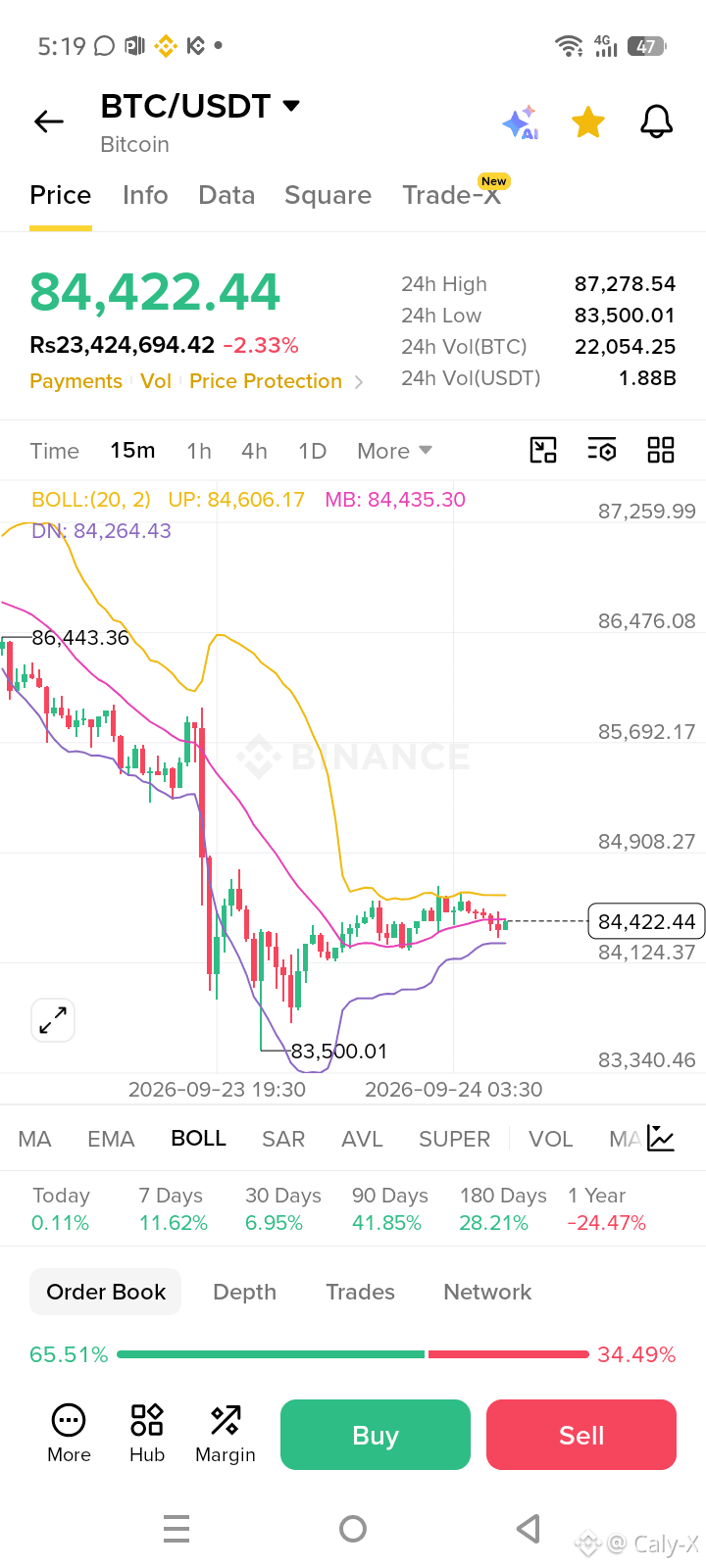The image size is (706, 1568).
Task: Expand chart to fullscreen
Action: pos(53,1020)
